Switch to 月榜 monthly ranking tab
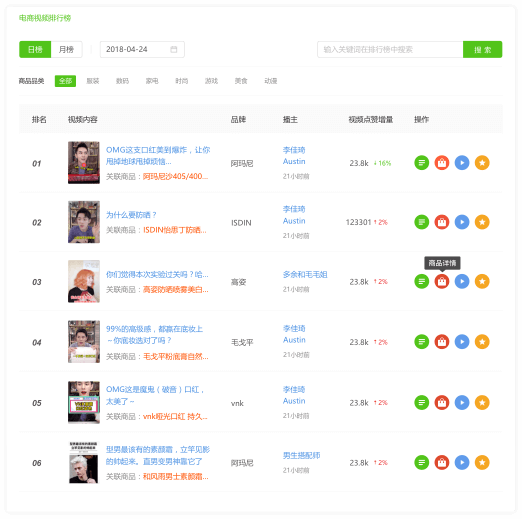 (x=66, y=49)
